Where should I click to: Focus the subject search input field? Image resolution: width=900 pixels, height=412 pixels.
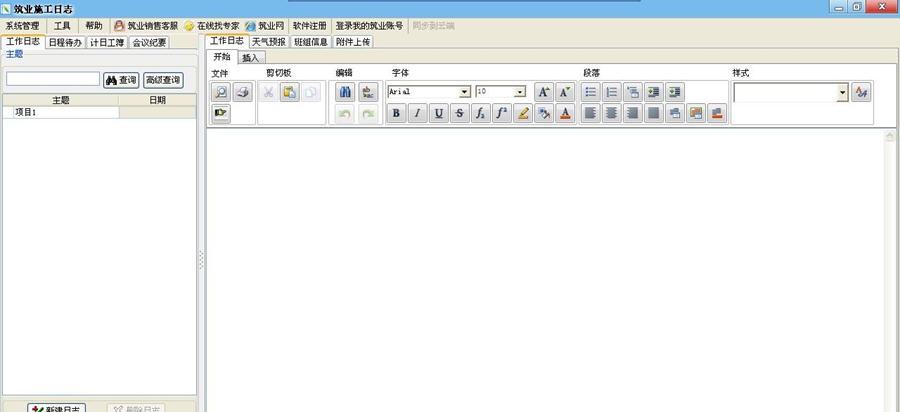click(x=53, y=79)
